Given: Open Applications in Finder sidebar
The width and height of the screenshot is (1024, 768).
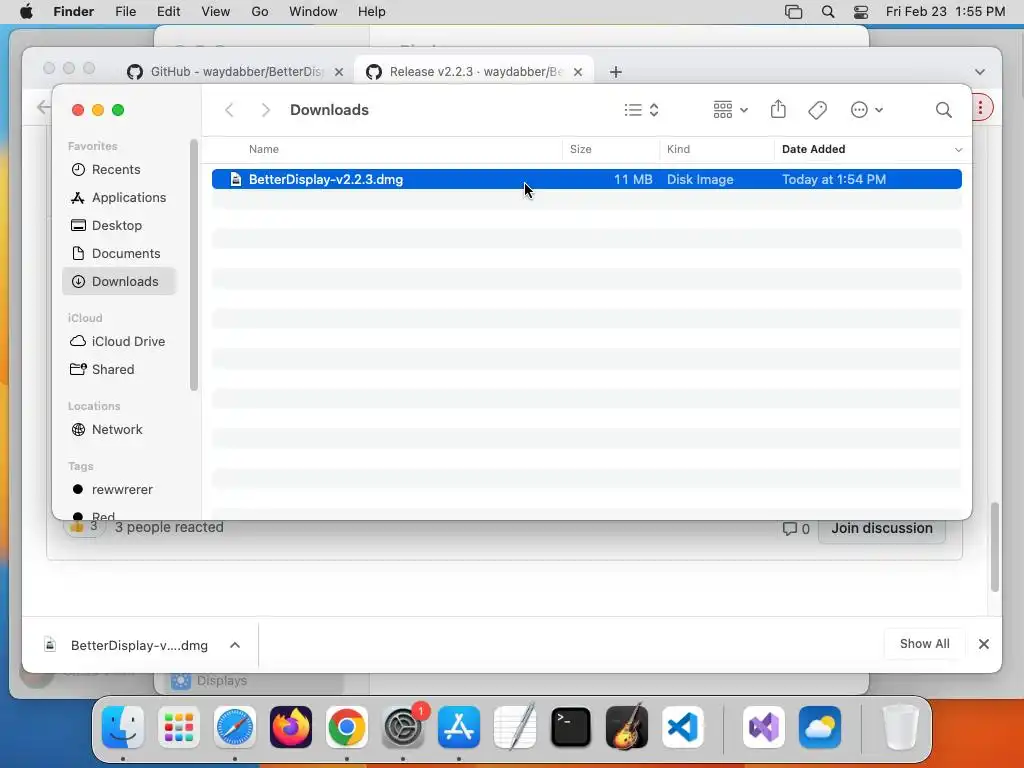Looking at the screenshot, I should point(118,197).
